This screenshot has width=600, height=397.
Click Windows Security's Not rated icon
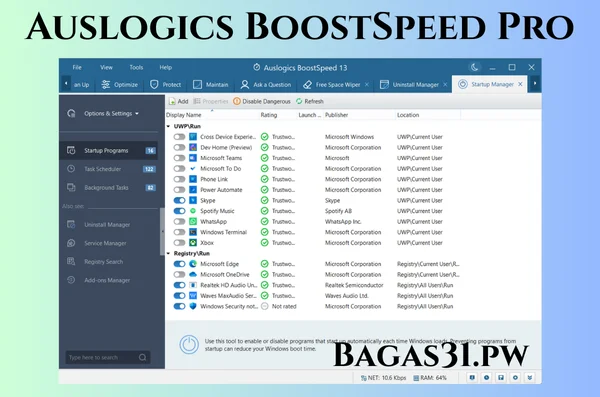point(264,306)
